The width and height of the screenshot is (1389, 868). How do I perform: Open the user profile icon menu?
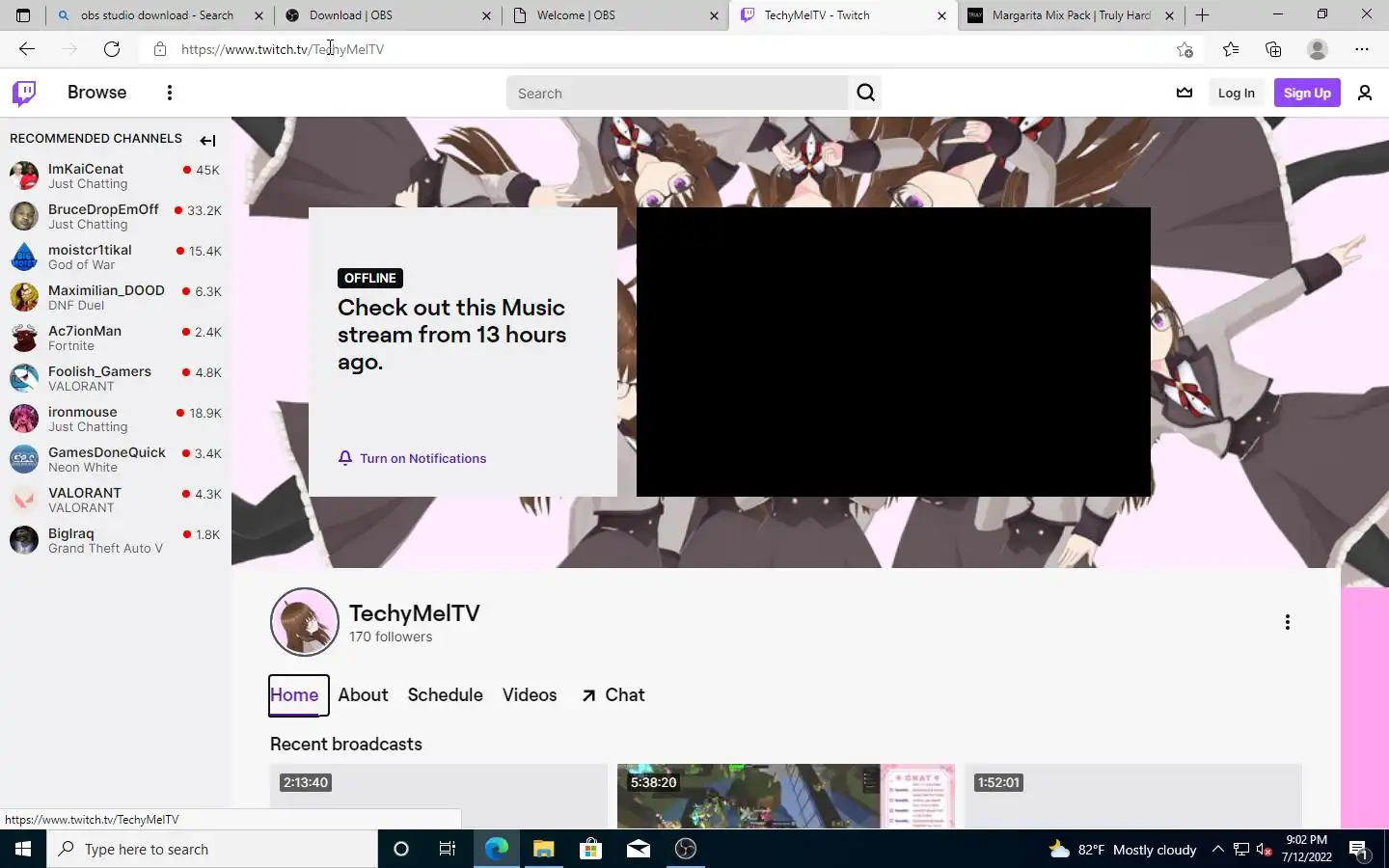tap(1365, 93)
